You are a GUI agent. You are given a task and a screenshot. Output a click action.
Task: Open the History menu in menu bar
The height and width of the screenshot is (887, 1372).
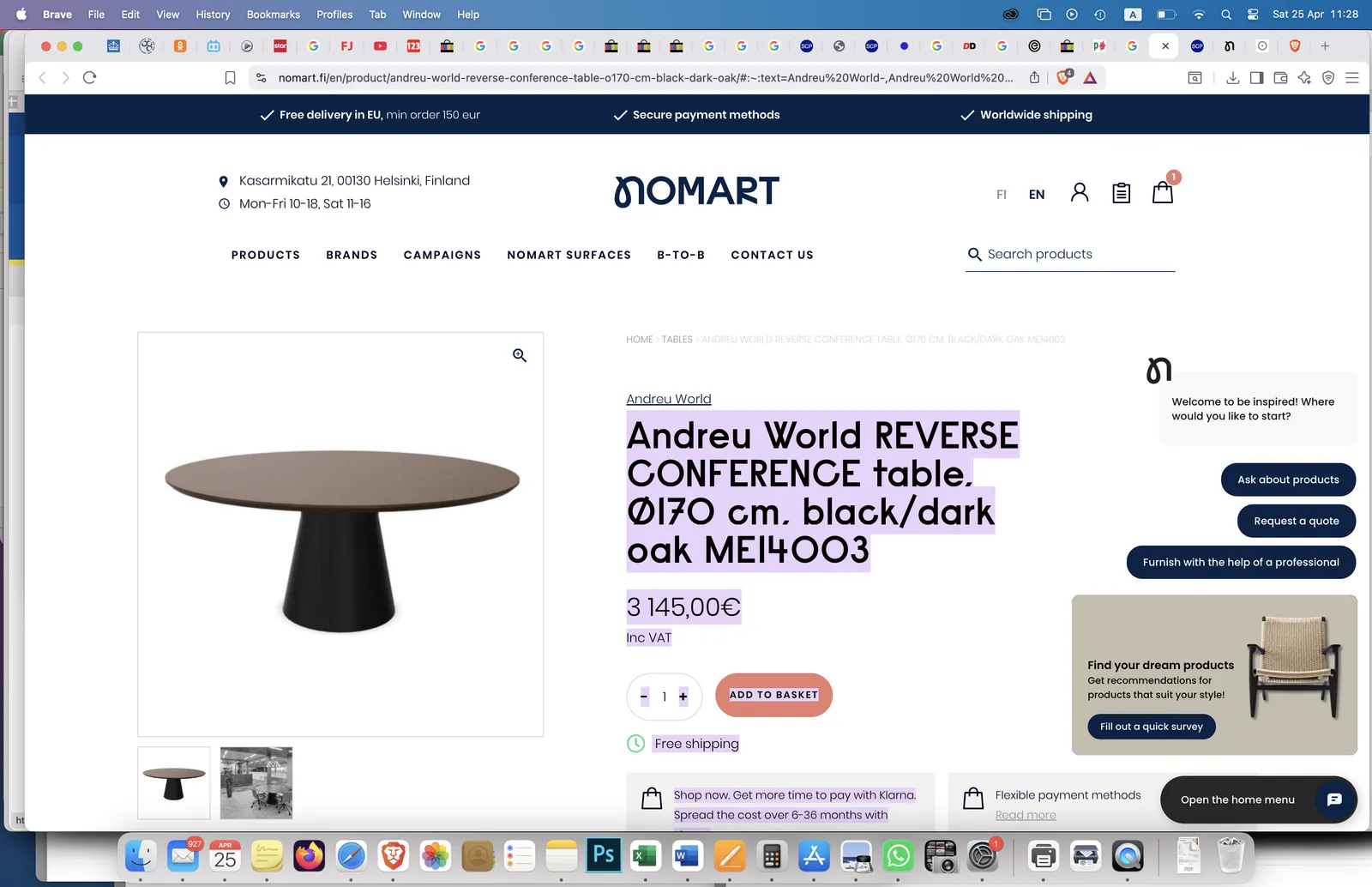(213, 15)
